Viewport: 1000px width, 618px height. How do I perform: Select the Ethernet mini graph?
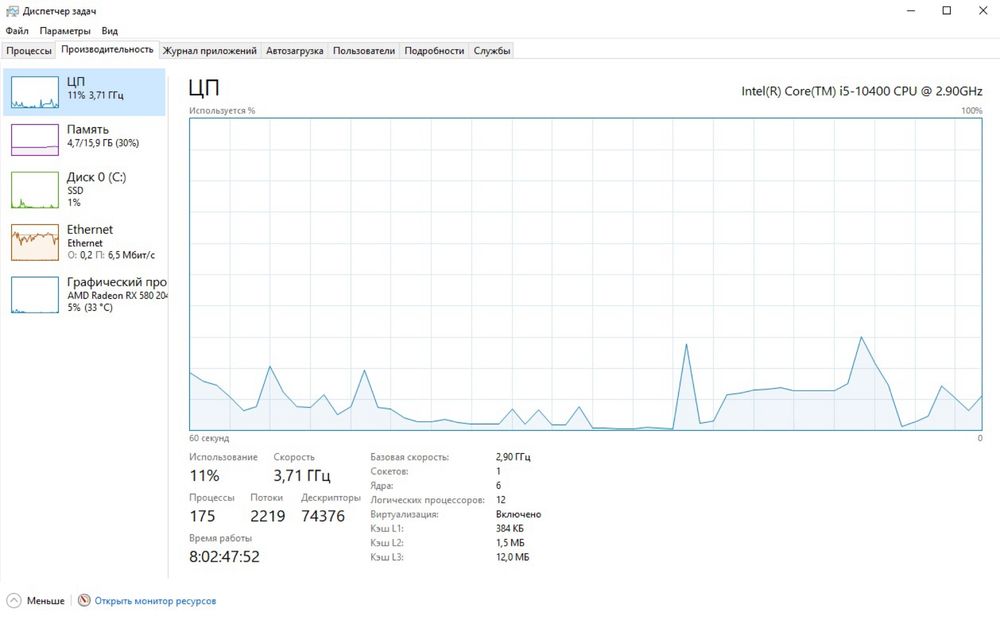click(x=34, y=242)
